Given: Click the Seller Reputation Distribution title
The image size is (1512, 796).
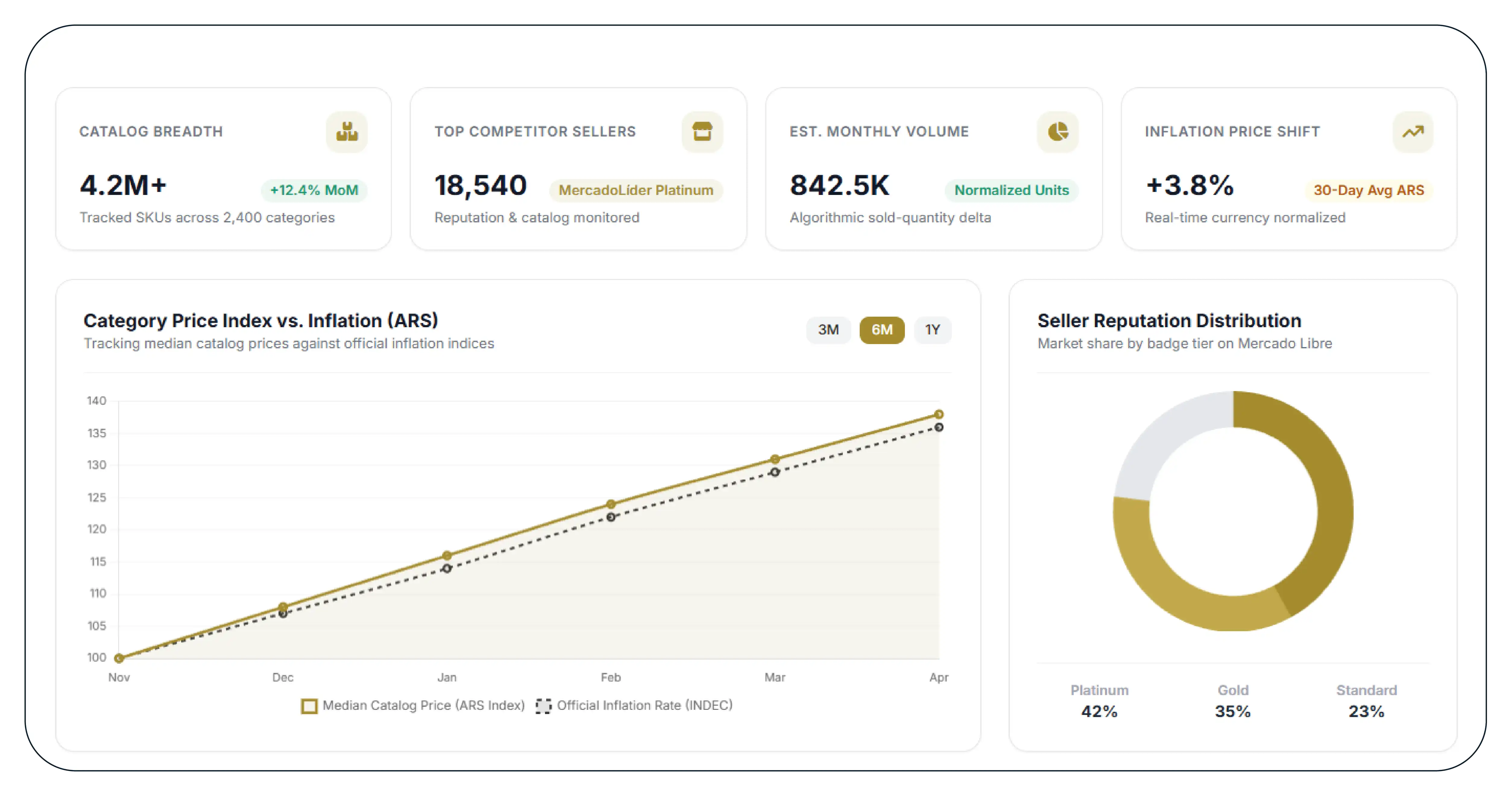Looking at the screenshot, I should tap(1169, 320).
